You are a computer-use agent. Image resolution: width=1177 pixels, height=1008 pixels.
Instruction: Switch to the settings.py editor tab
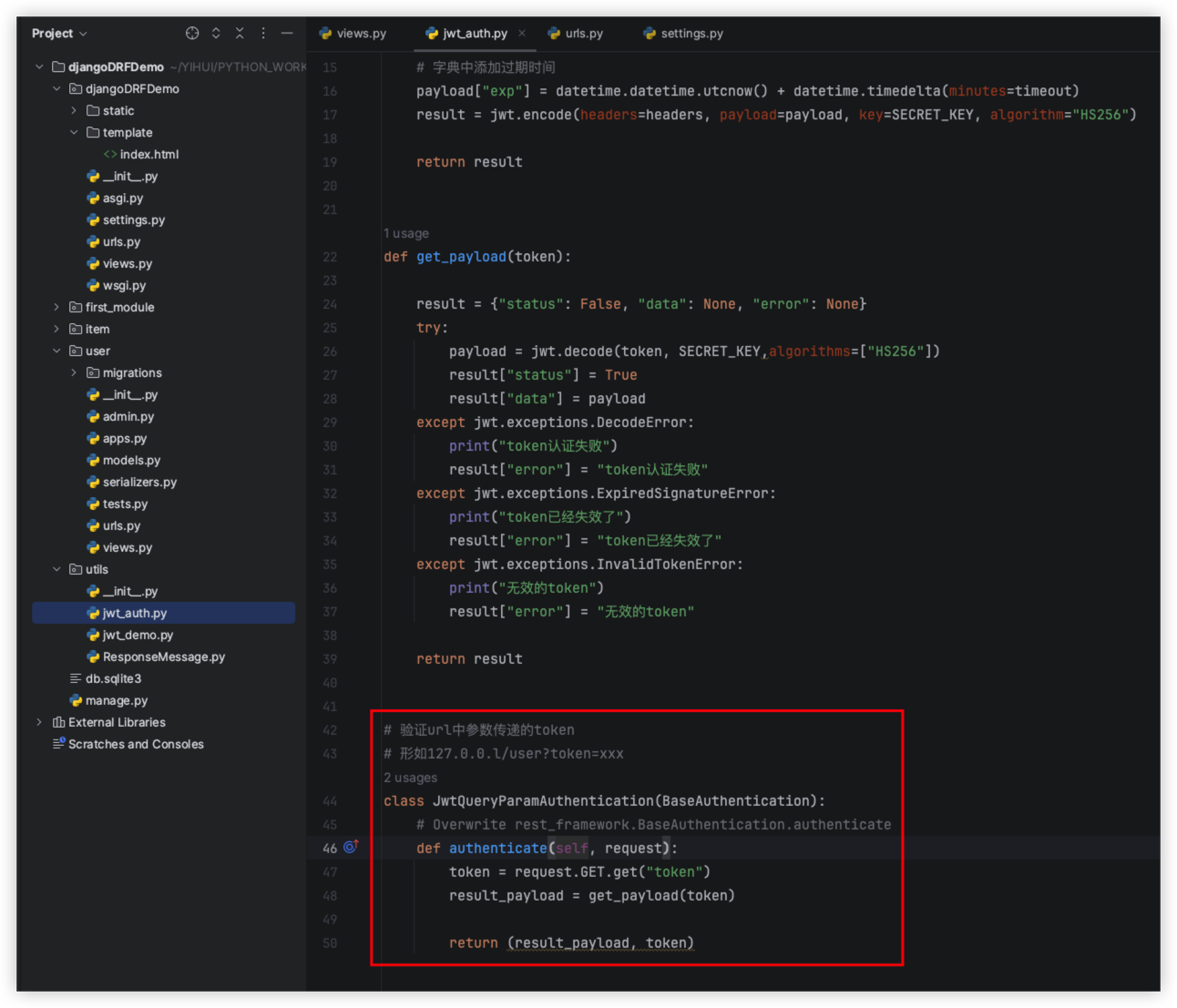point(683,34)
